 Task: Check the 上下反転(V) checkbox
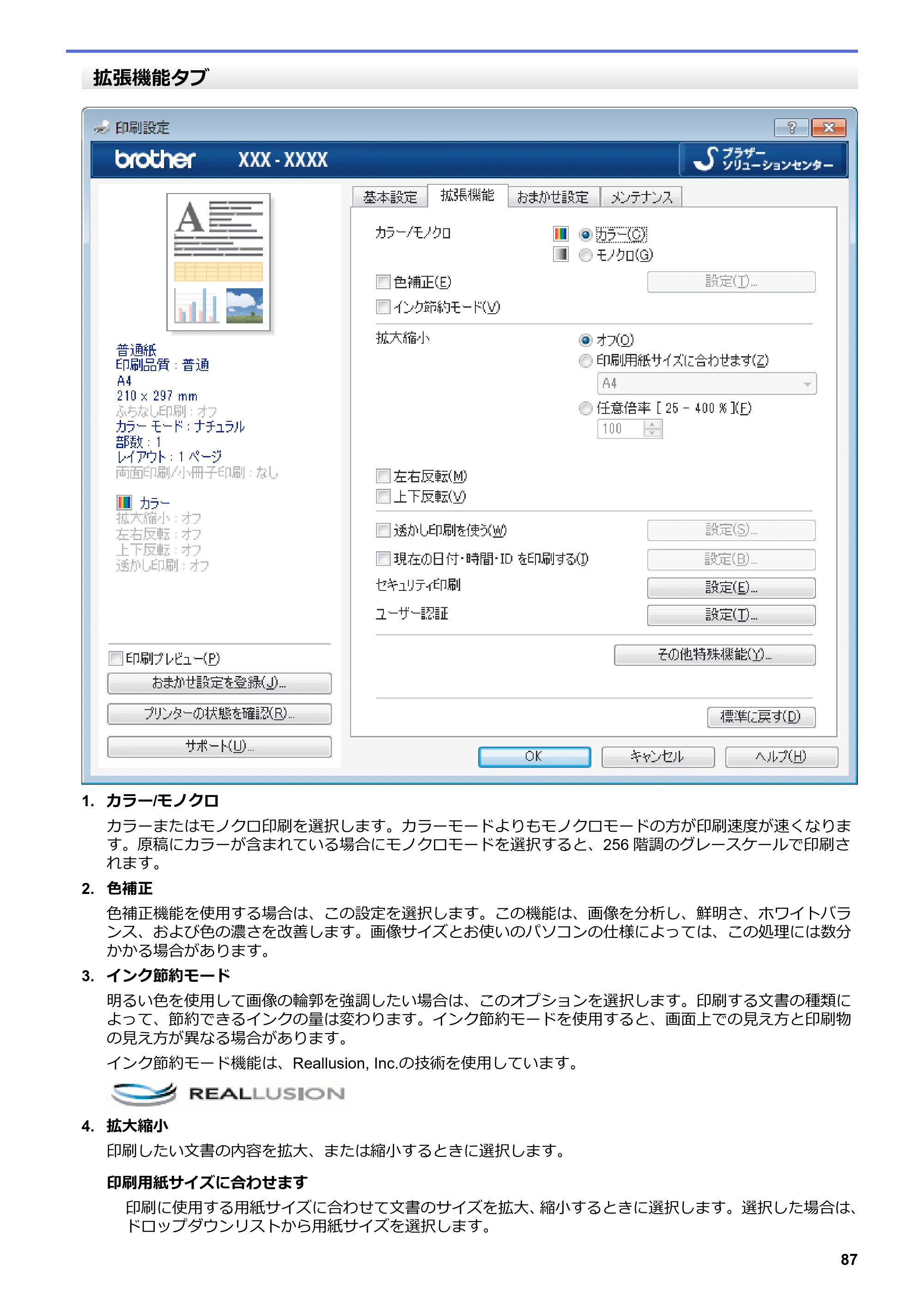383,496
